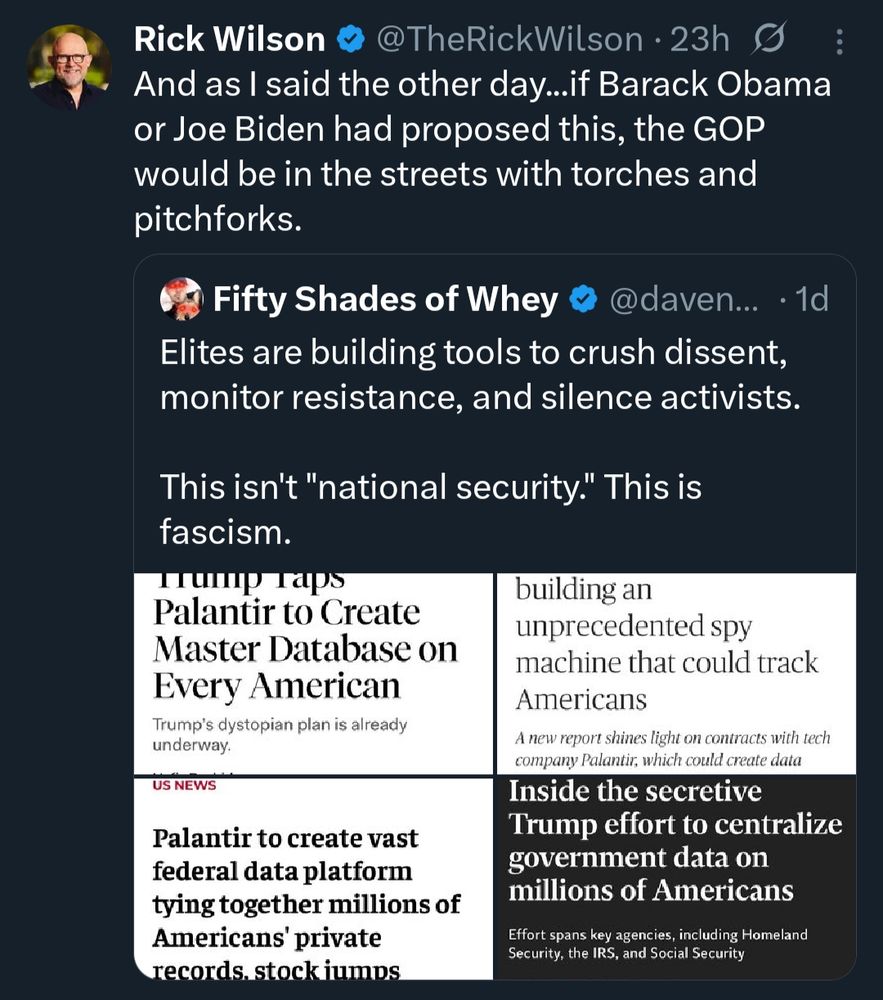
Task: Open Rick Wilson's profile picture
Action: tap(69, 67)
